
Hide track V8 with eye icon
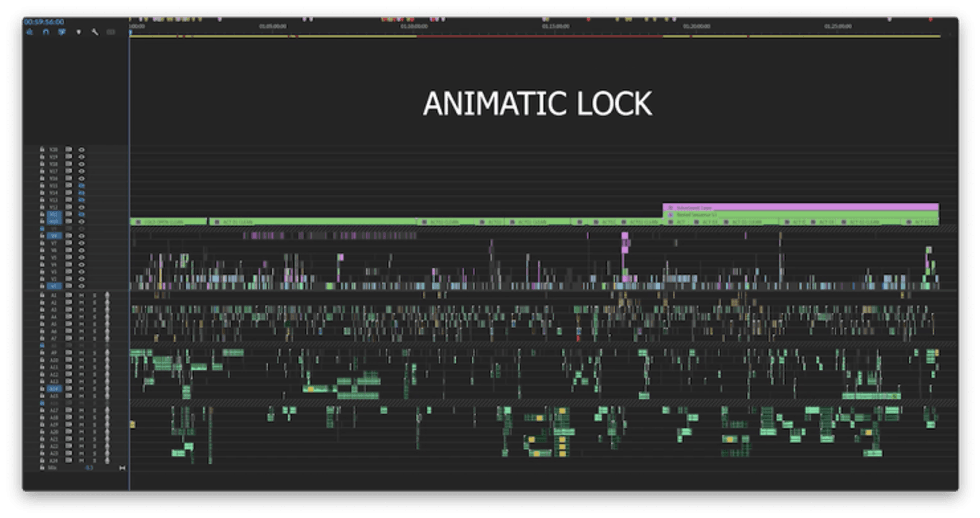(81, 236)
